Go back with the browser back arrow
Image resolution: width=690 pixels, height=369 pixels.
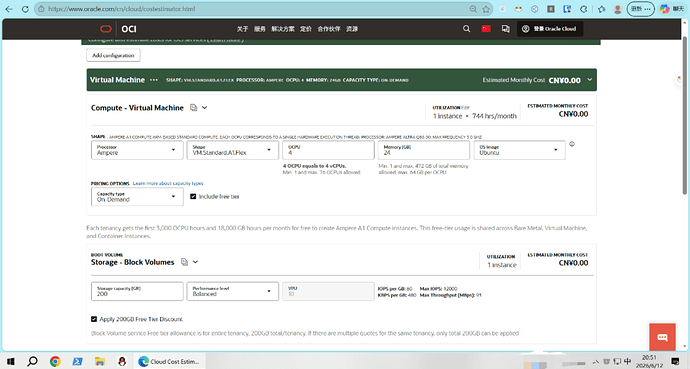coord(9,9)
